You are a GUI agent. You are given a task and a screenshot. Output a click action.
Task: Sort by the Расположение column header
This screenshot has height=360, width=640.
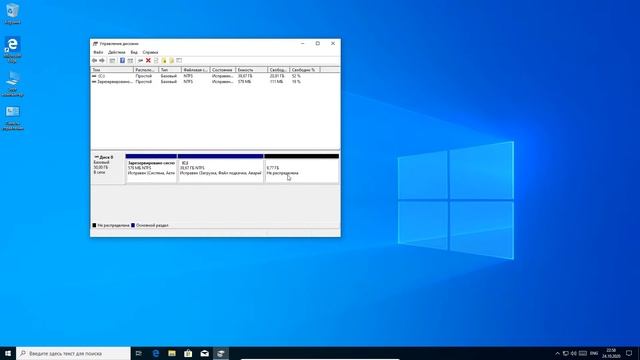point(146,70)
